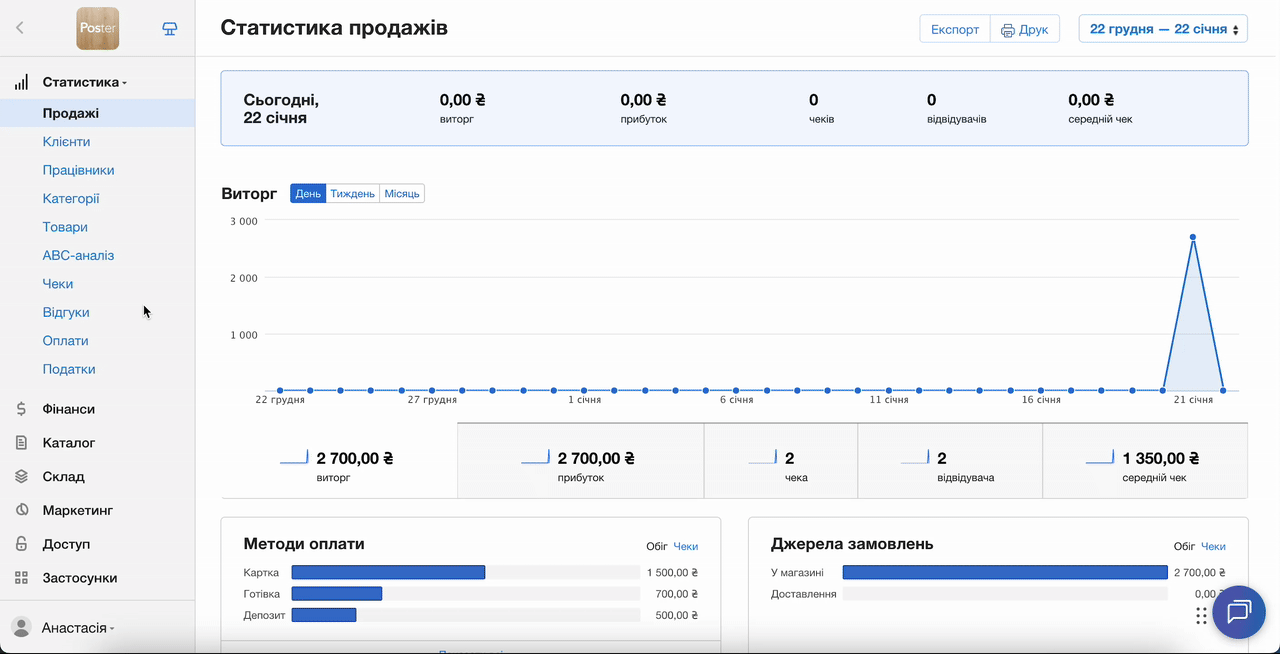Screen dimensions: 1280x654
Task: Switch revenue chart to Тиждень
Action: pos(352,193)
